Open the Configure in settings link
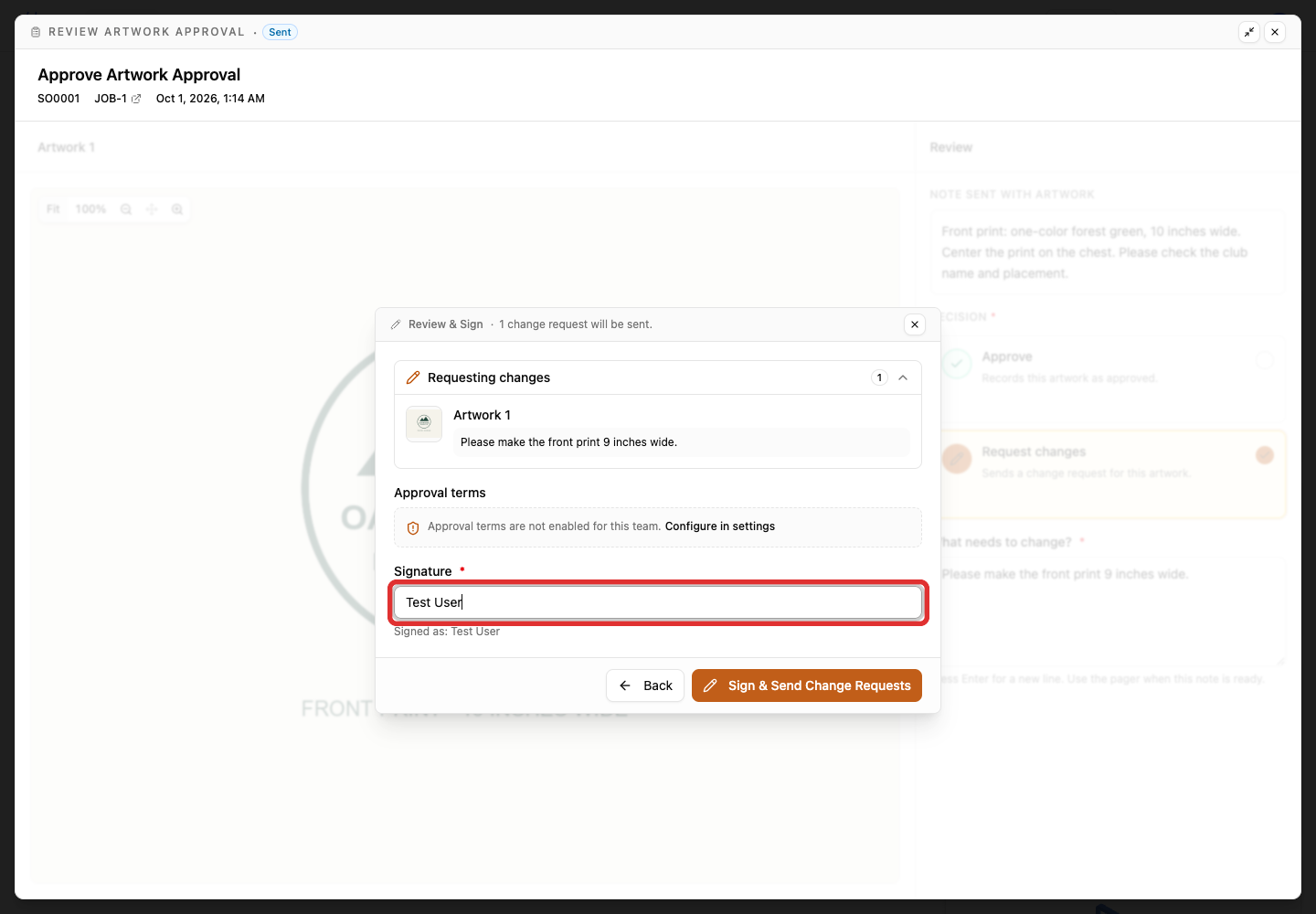The image size is (1316, 914). click(720, 526)
